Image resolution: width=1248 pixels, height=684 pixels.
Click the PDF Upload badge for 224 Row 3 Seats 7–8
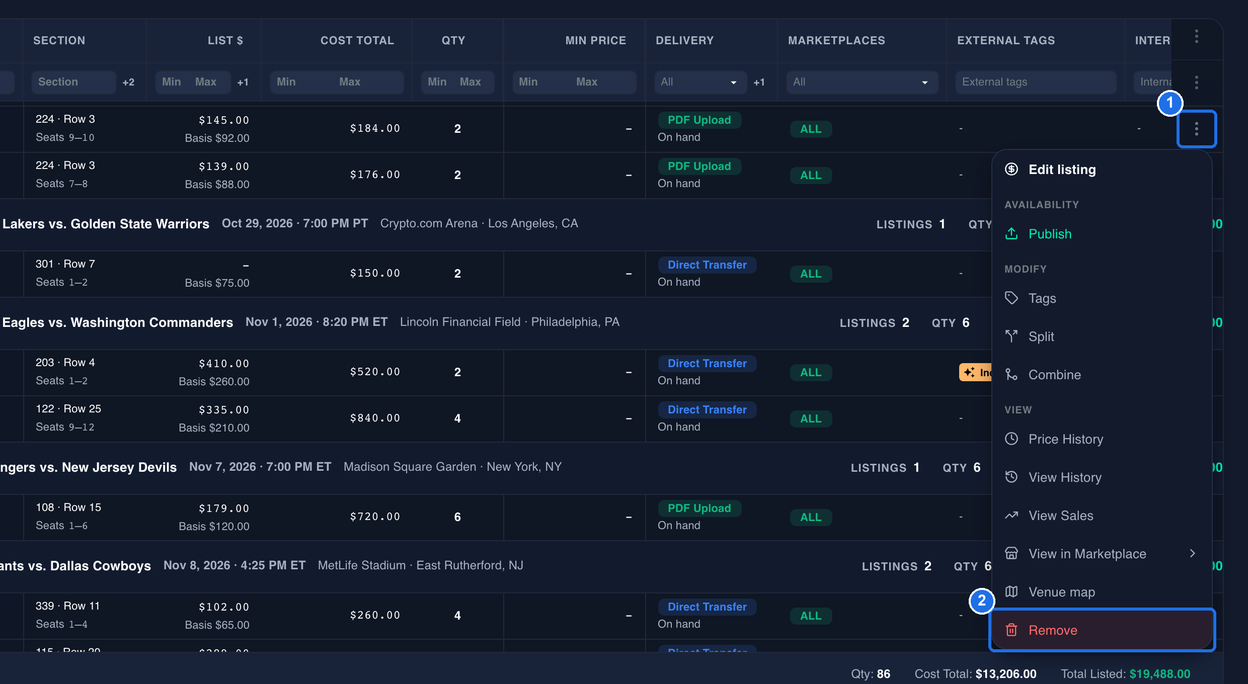click(699, 166)
